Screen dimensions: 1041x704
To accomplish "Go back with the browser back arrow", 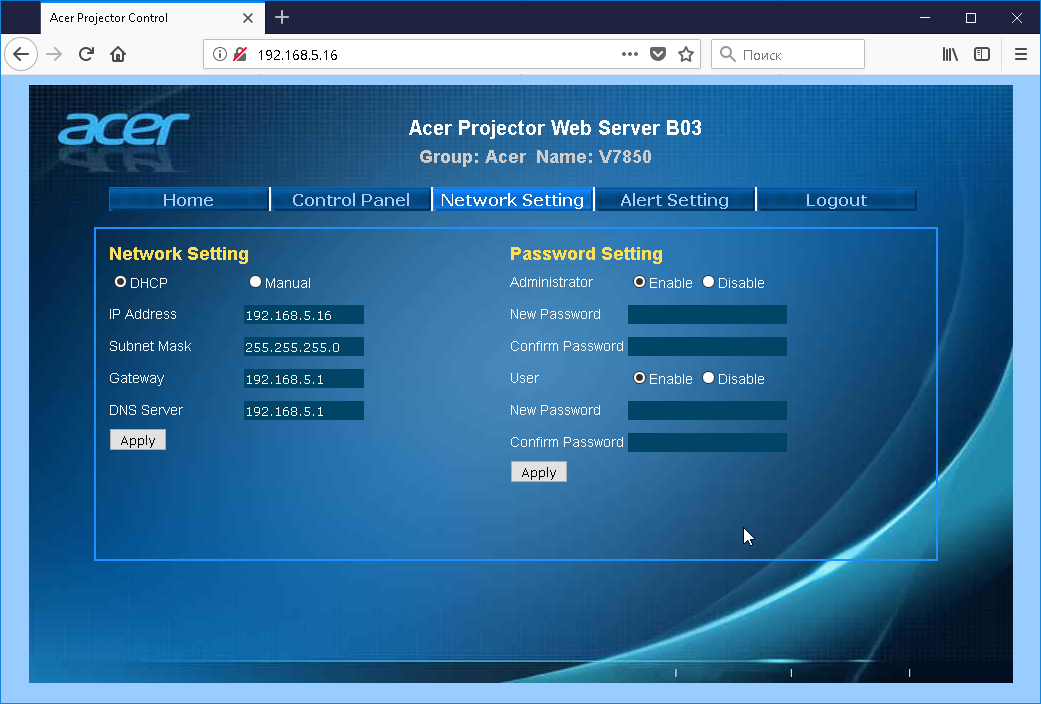I will coord(21,54).
